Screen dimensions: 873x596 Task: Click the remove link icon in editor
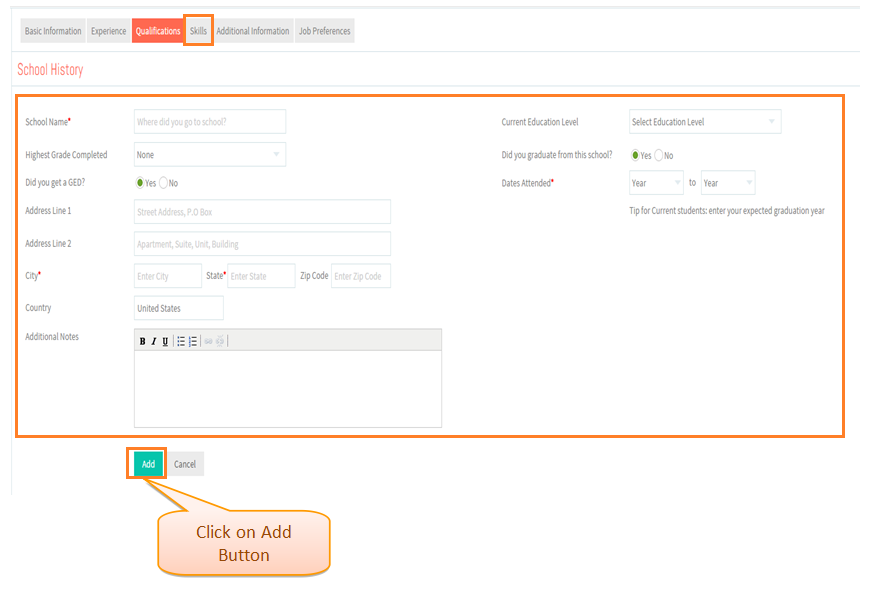[220, 341]
